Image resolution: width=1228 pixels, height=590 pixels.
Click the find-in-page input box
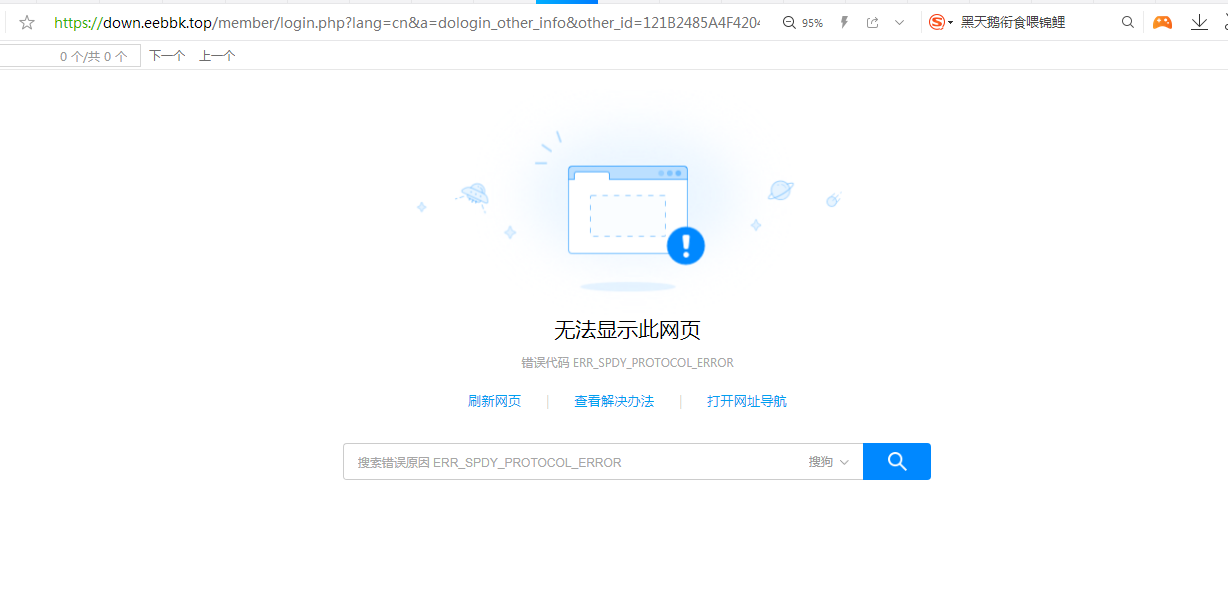pos(68,56)
